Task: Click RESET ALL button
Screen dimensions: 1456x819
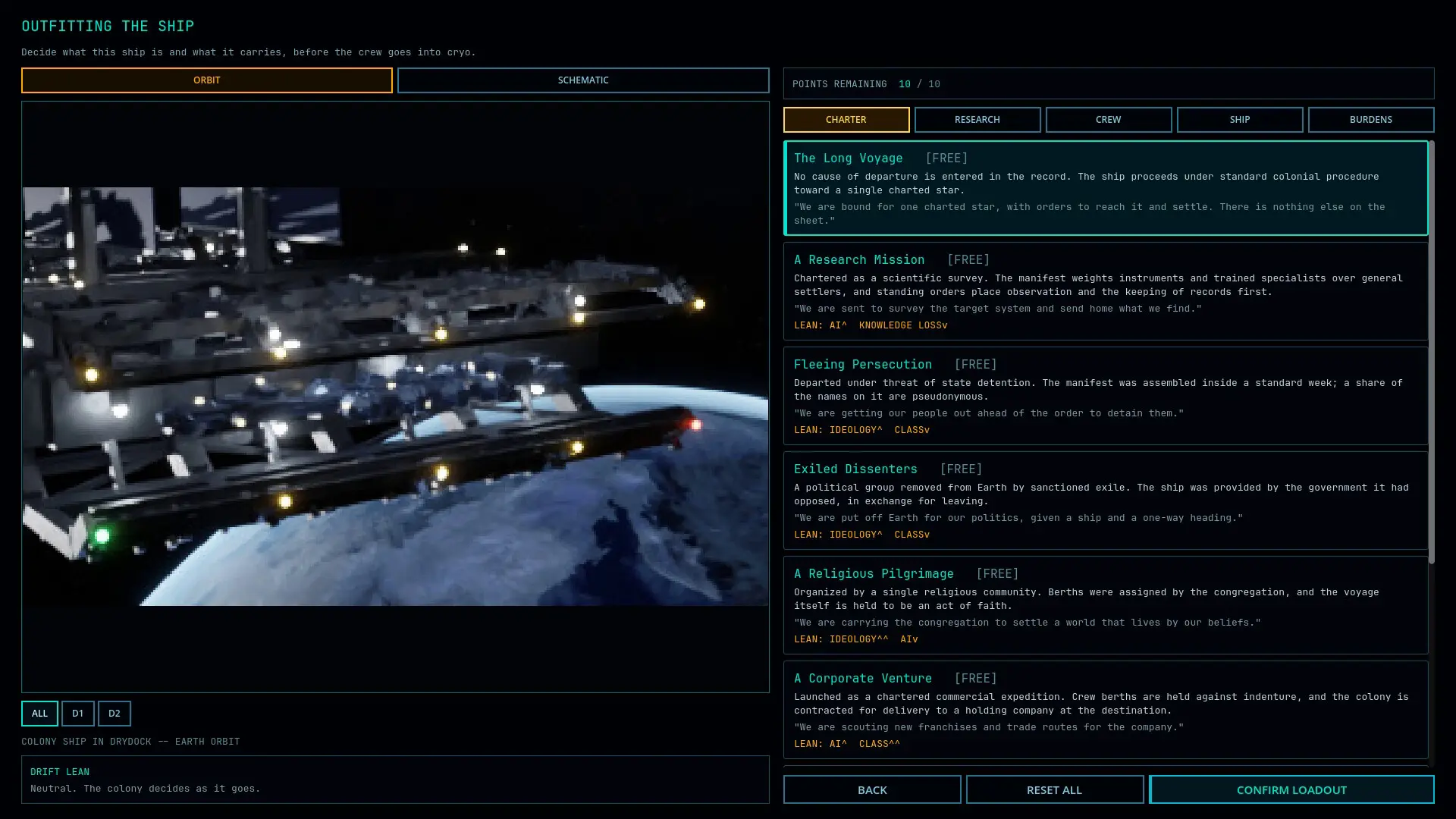Action: [x=1054, y=789]
